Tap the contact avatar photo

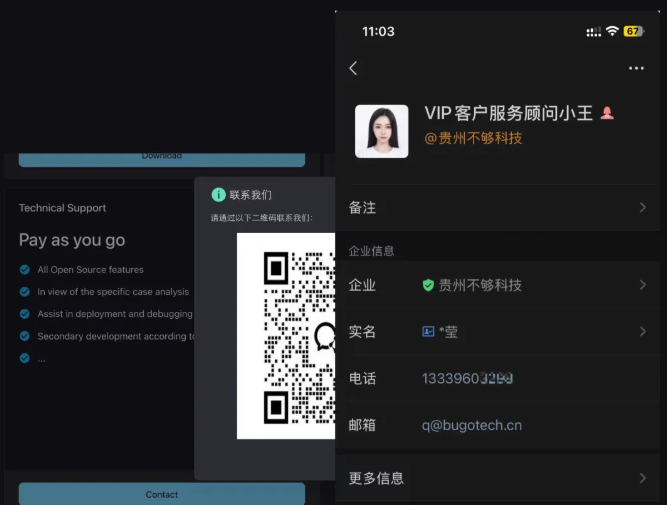coord(382,131)
